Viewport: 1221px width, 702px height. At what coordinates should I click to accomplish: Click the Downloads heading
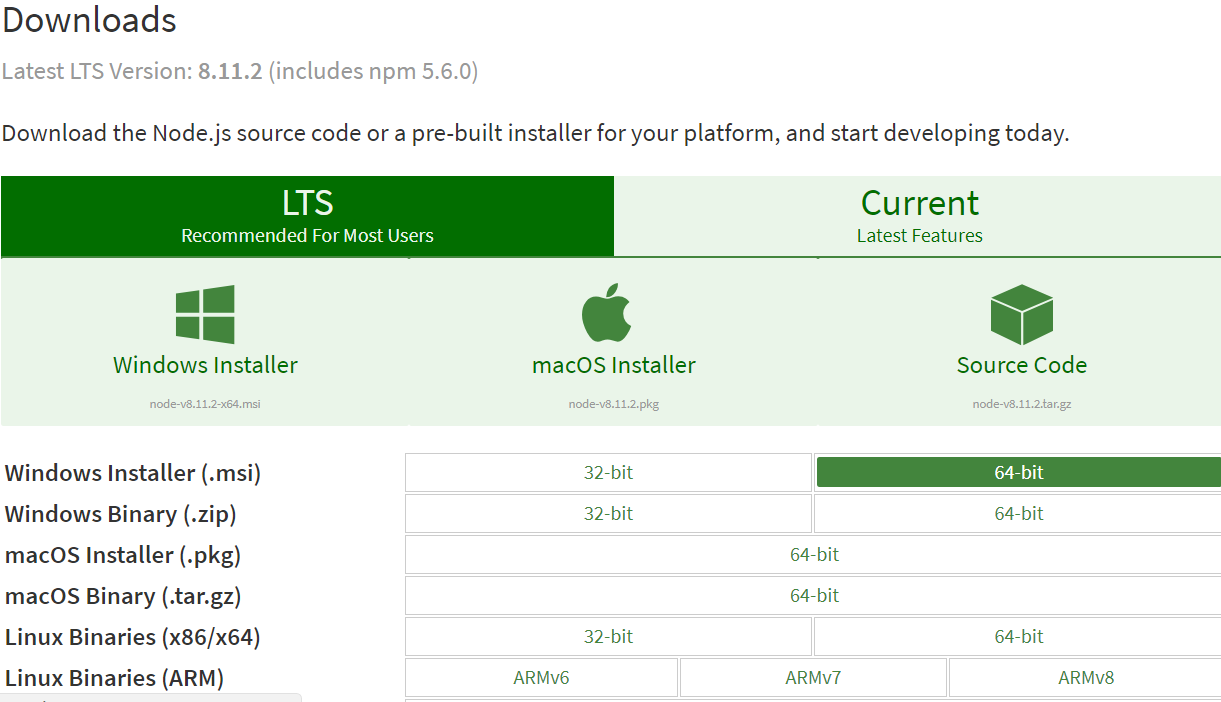tap(89, 19)
